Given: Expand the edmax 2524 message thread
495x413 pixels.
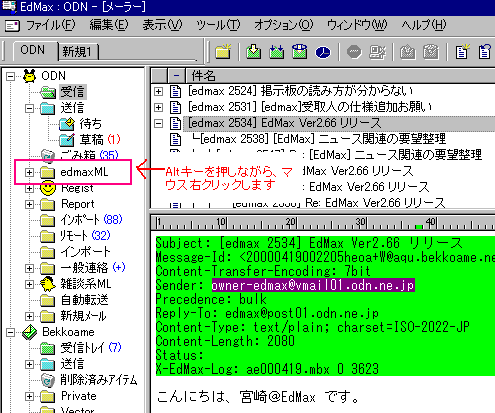Looking at the screenshot, I should coord(159,91).
